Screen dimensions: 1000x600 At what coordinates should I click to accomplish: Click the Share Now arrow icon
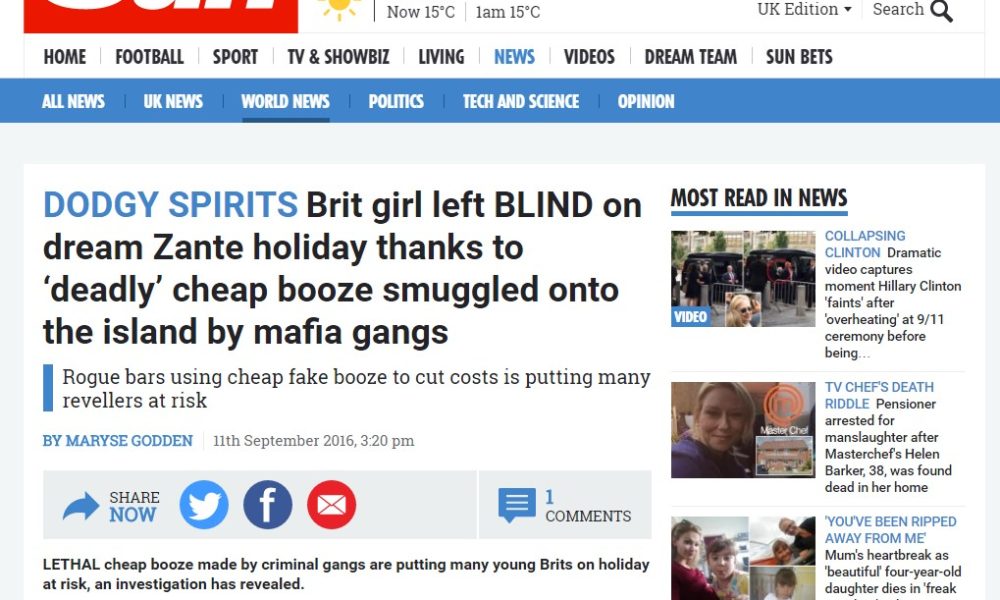point(81,507)
